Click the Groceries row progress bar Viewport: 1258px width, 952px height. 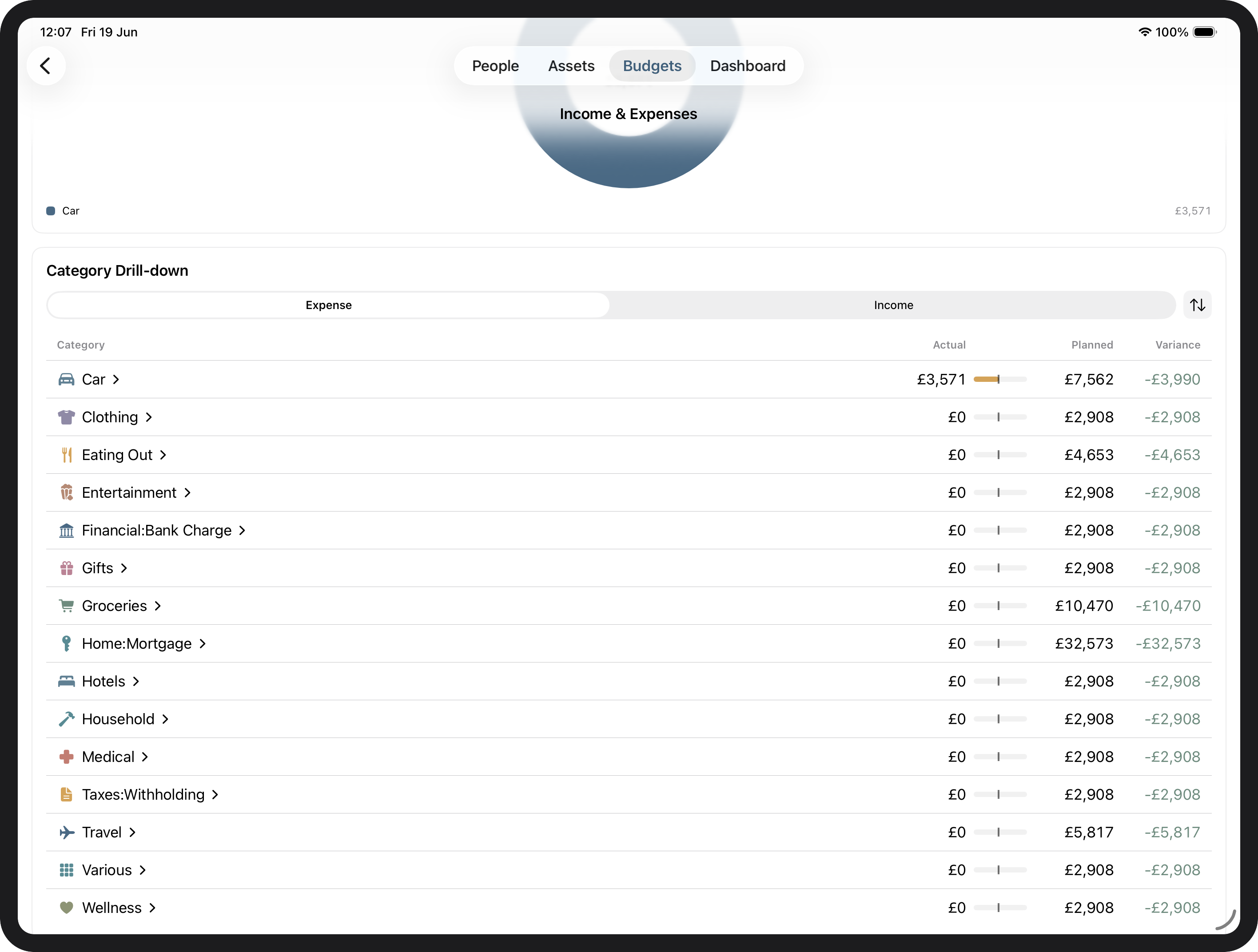(x=1000, y=606)
